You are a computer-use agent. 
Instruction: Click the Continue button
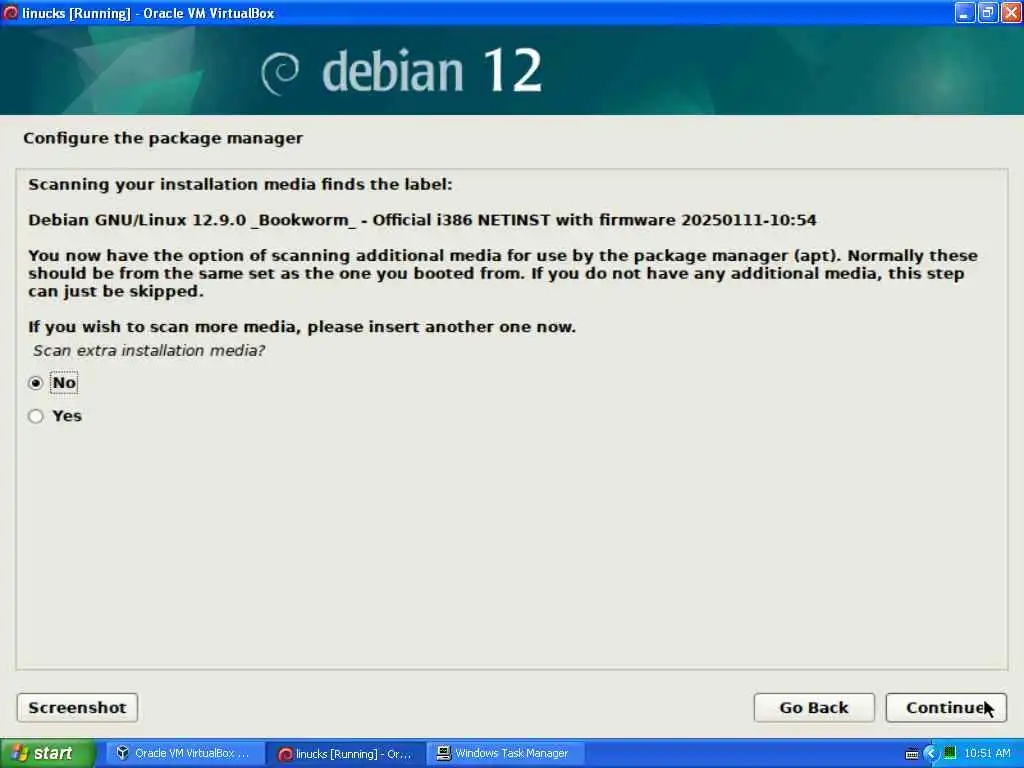946,708
